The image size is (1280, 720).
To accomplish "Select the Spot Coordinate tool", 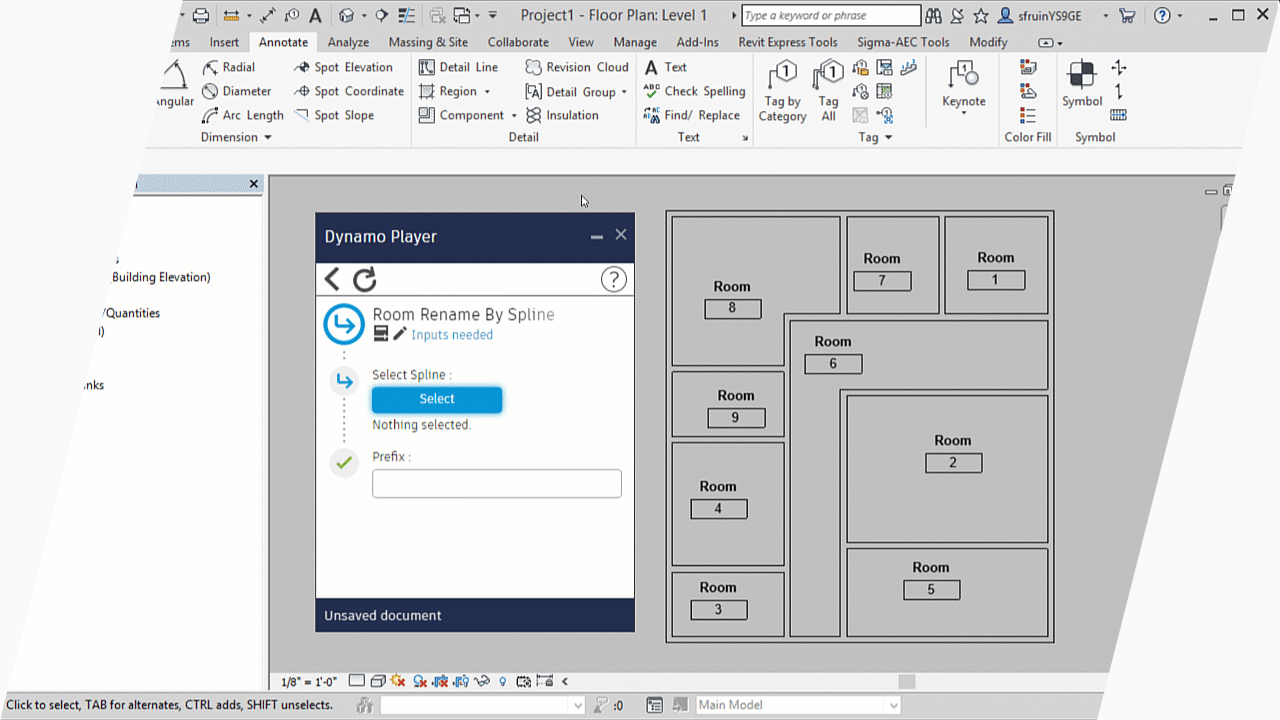I will (349, 91).
